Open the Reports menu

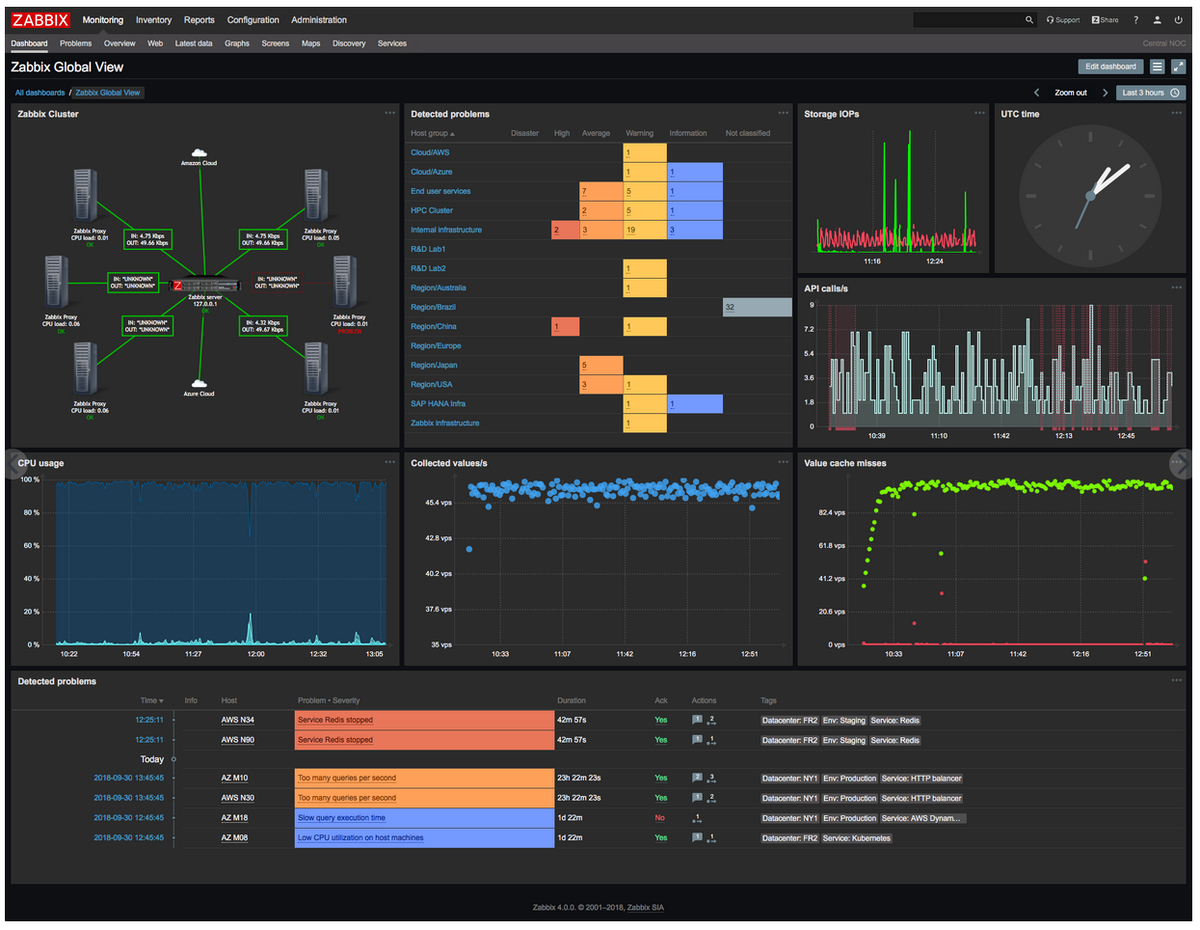199,20
